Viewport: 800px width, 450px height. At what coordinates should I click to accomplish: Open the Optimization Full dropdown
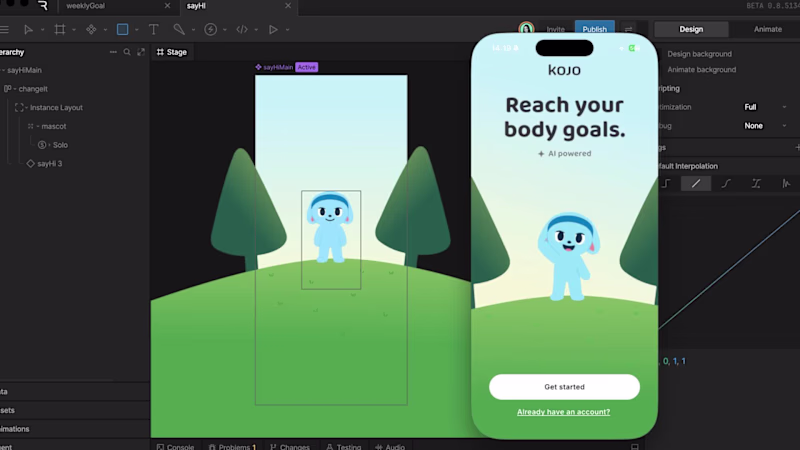click(x=766, y=107)
